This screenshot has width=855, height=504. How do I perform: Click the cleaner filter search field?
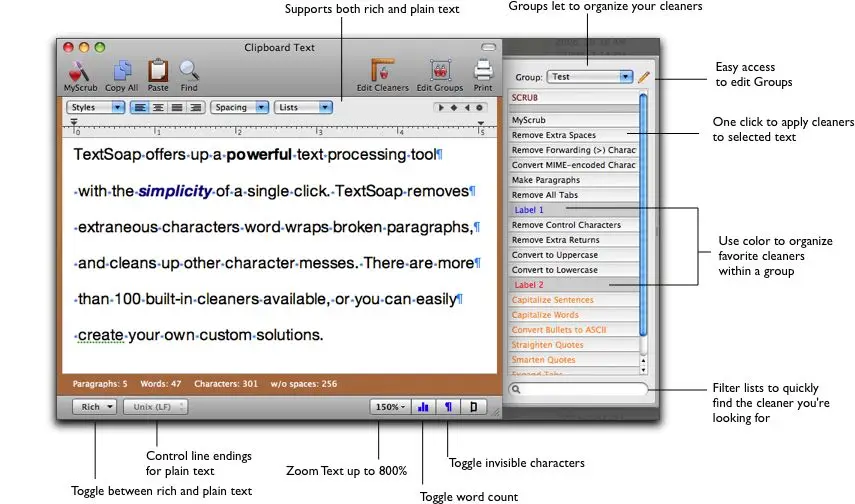coord(578,389)
